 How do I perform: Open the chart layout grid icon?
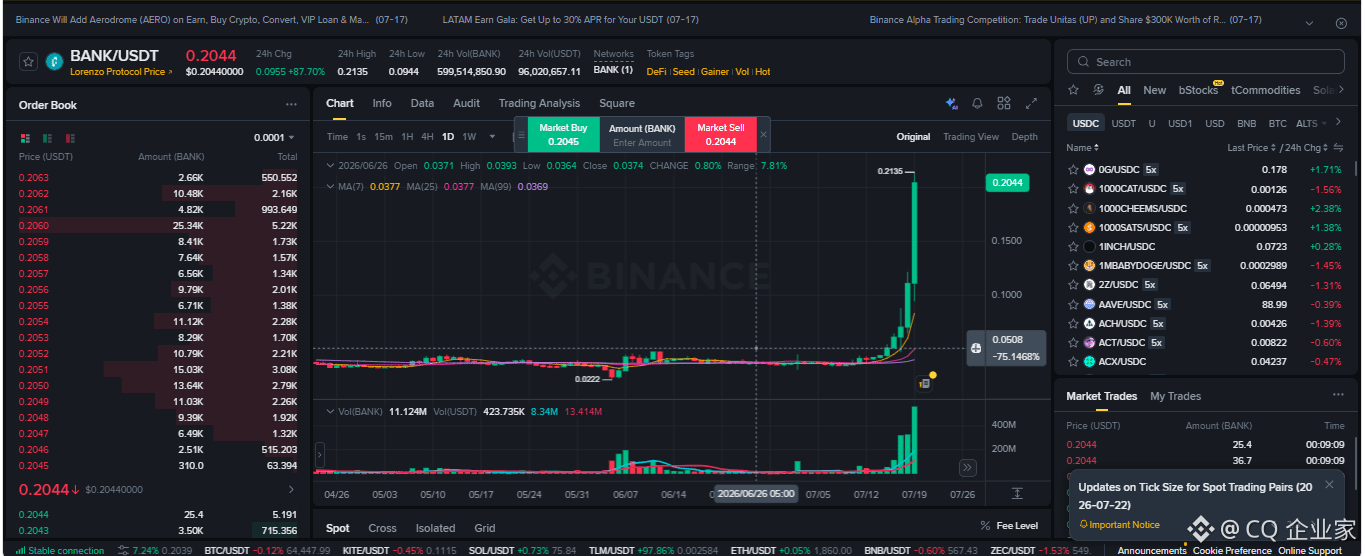click(x=1004, y=103)
